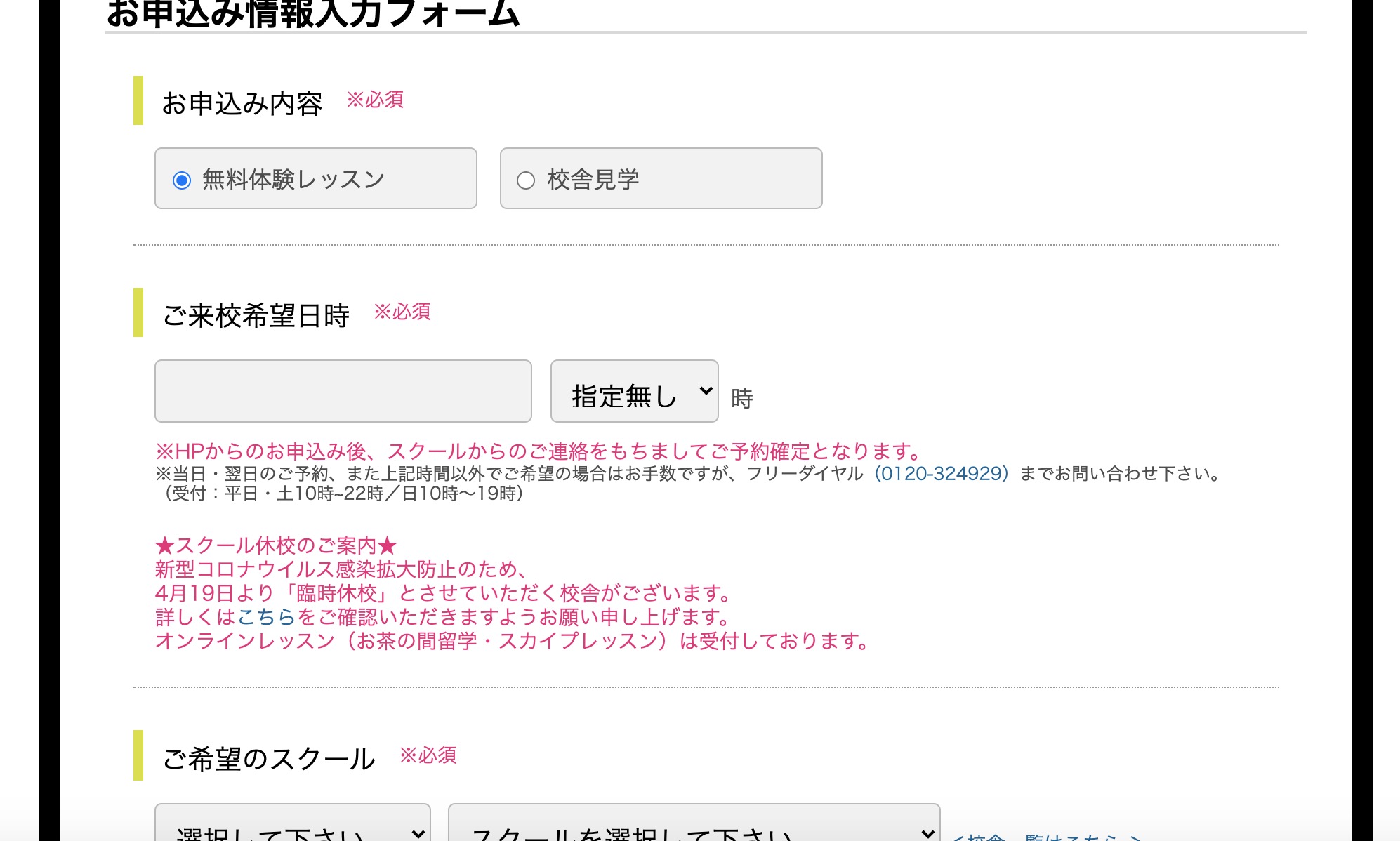Click the オンラインレッスン notice line
Image resolution: width=1400 pixels, height=841 pixels.
click(513, 641)
